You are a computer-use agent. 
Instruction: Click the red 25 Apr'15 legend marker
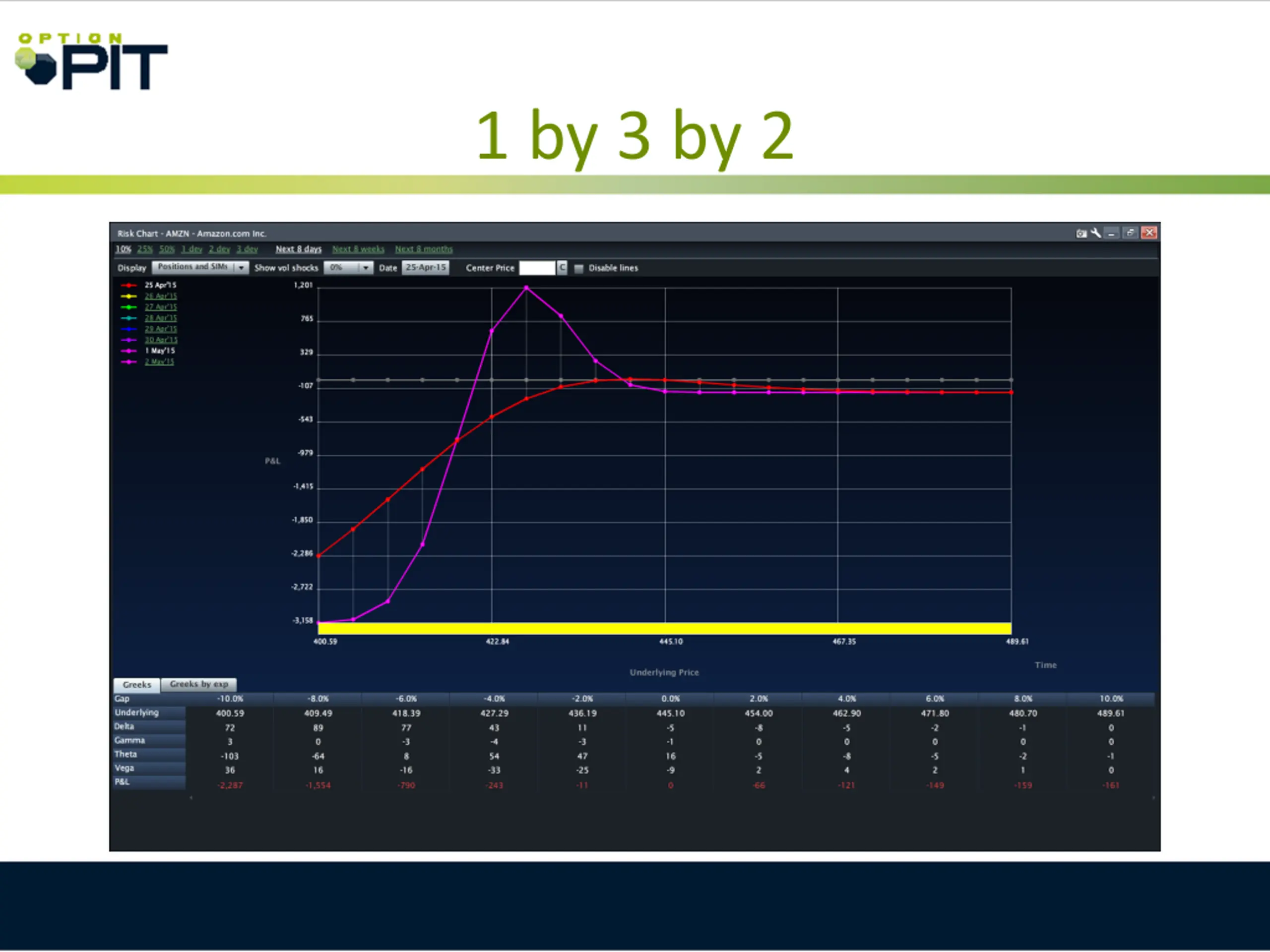[x=128, y=285]
